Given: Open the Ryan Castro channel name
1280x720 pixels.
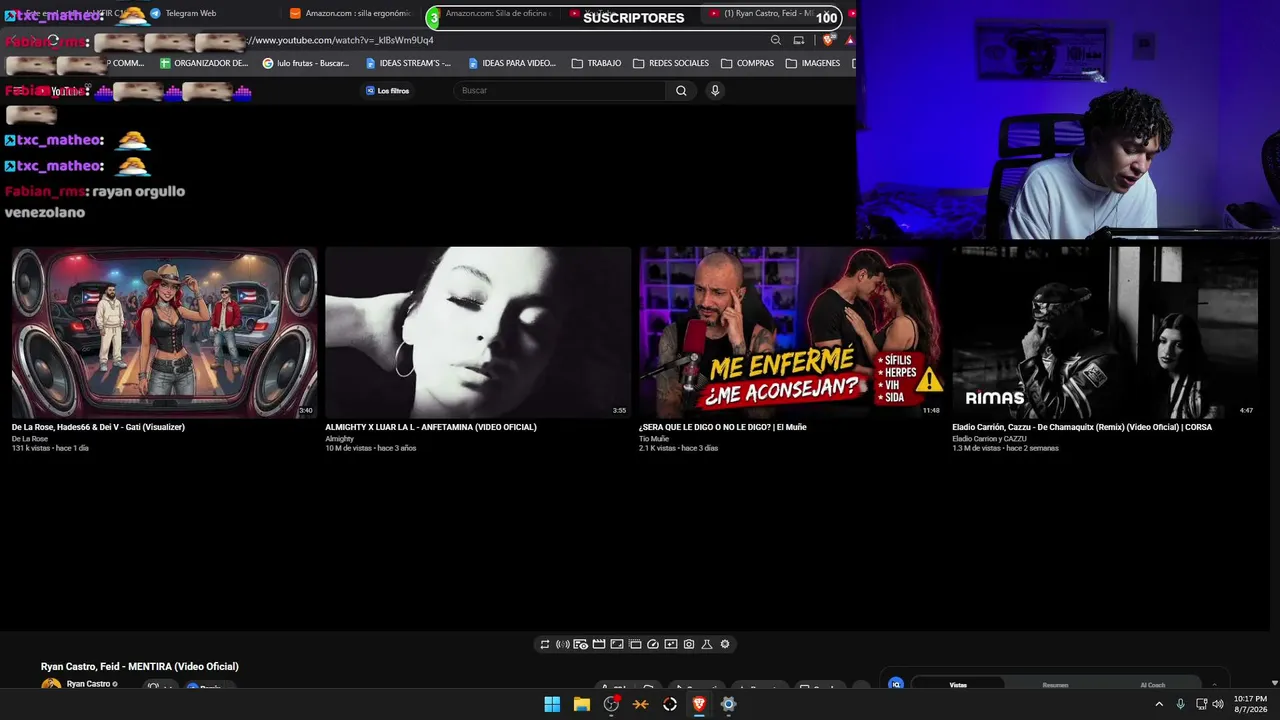Looking at the screenshot, I should click(x=88, y=684).
